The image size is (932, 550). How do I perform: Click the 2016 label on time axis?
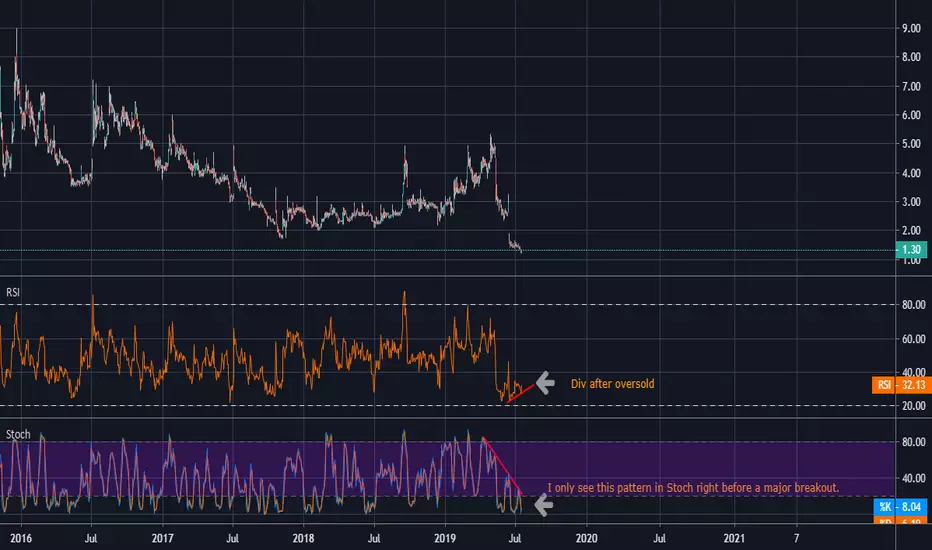[21, 538]
